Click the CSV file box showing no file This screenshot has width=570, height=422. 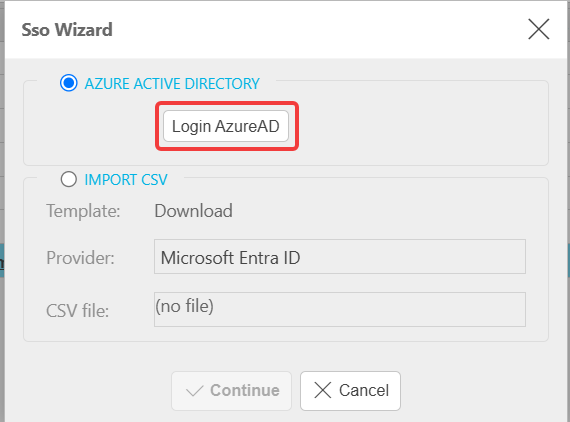(340, 309)
